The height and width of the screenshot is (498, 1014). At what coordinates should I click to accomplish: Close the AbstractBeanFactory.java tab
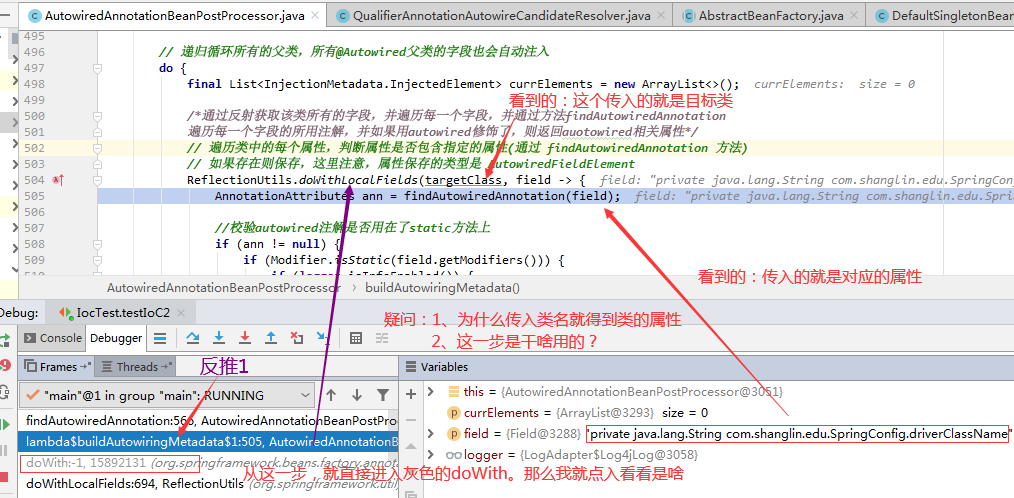coord(854,16)
